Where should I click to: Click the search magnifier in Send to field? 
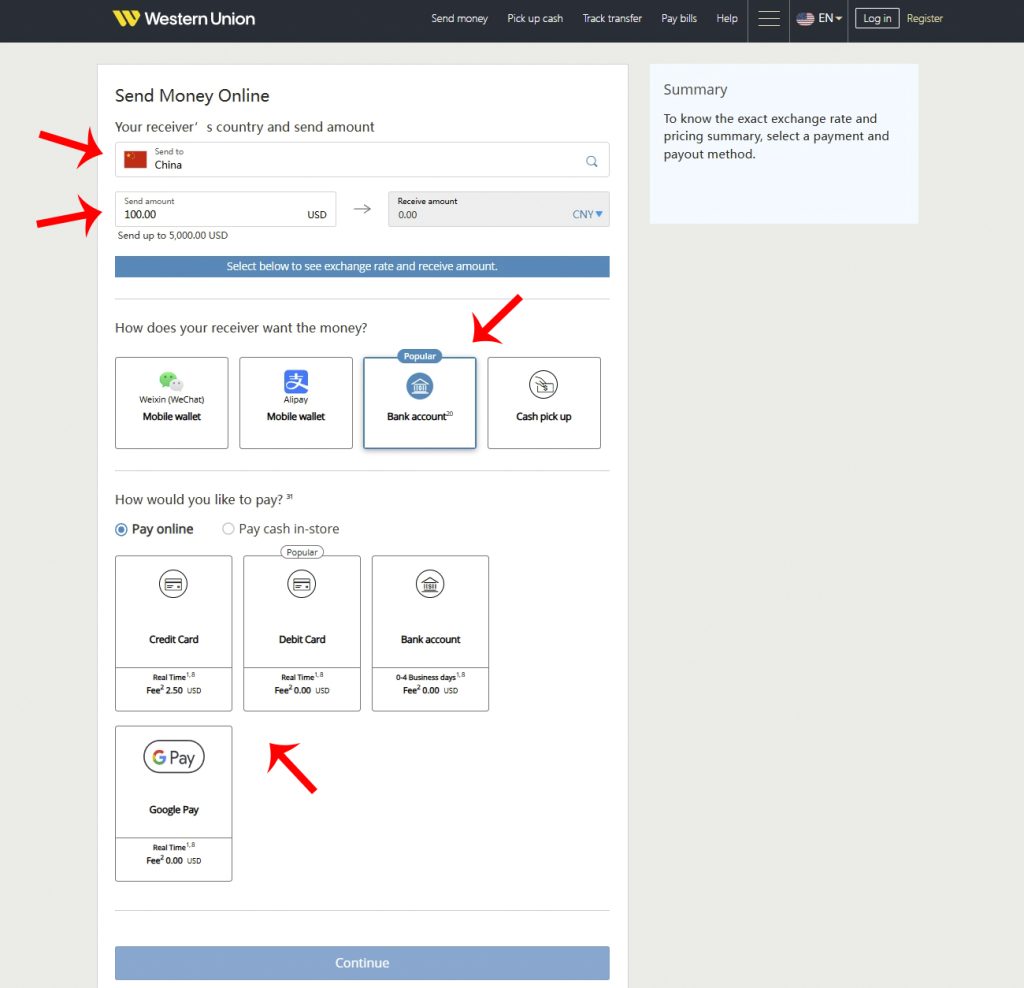(x=592, y=161)
